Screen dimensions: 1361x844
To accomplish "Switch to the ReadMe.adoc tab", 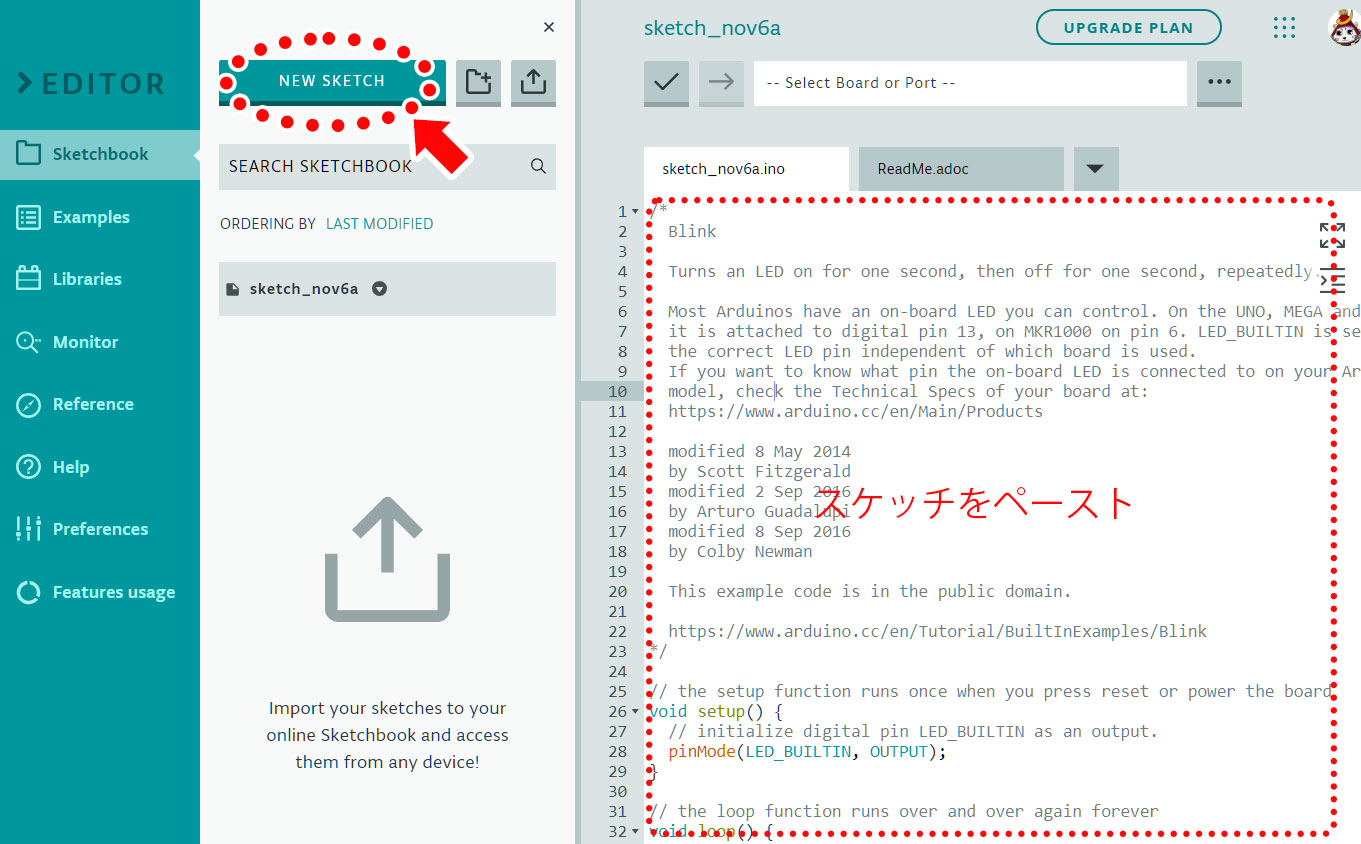I will (x=961, y=169).
